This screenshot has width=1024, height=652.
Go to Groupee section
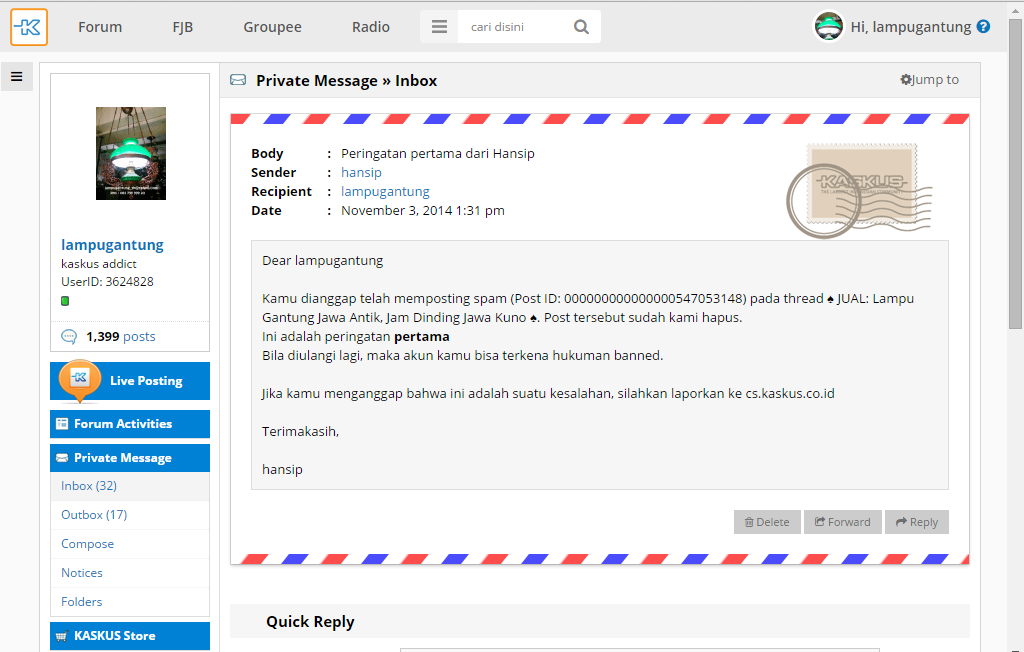(x=272, y=27)
